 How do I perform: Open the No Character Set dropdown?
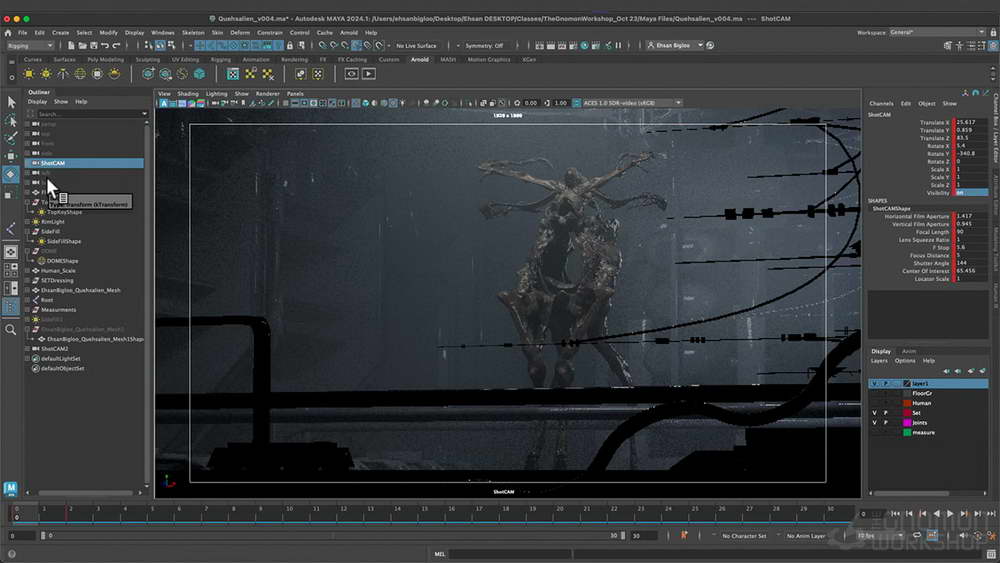(744, 536)
